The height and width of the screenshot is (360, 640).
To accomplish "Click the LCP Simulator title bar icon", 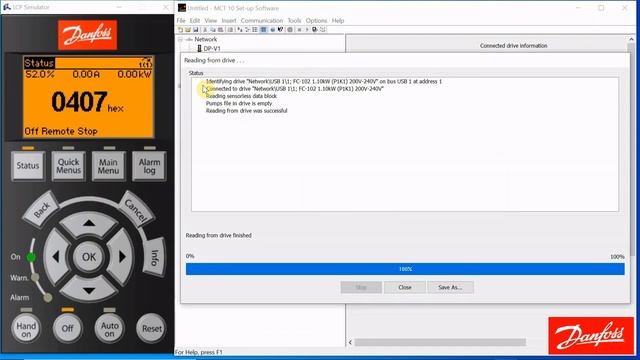I will [7, 7].
